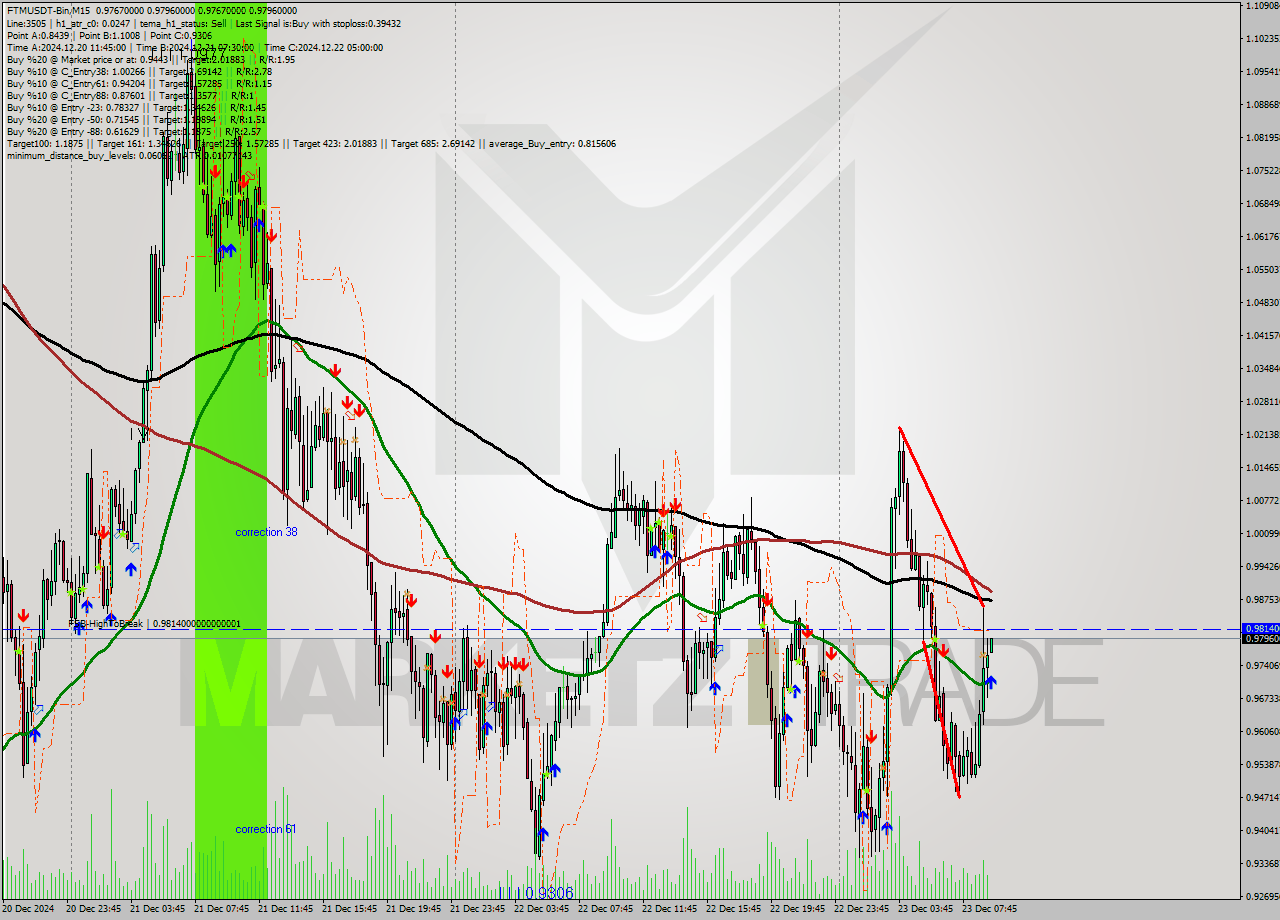
Task: Click the '21 Dec 15:45' time axis label
Action: (350, 909)
